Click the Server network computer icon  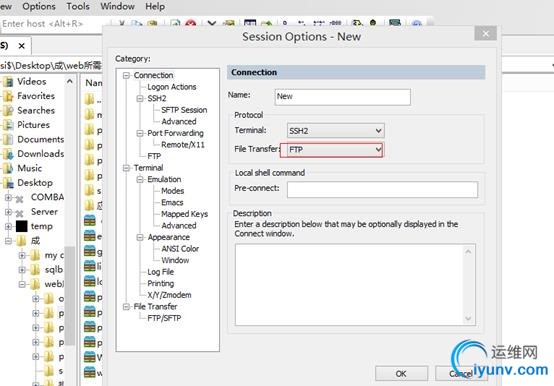click(x=20, y=213)
